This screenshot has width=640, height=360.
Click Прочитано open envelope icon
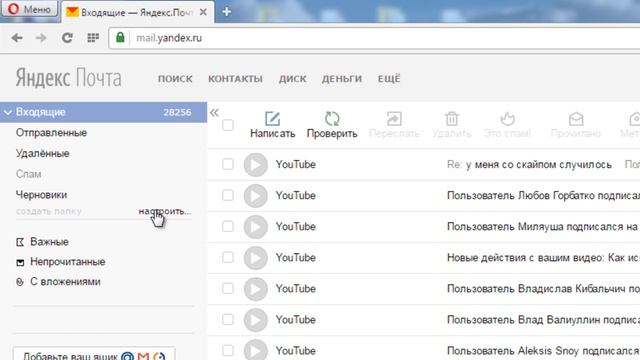click(576, 119)
